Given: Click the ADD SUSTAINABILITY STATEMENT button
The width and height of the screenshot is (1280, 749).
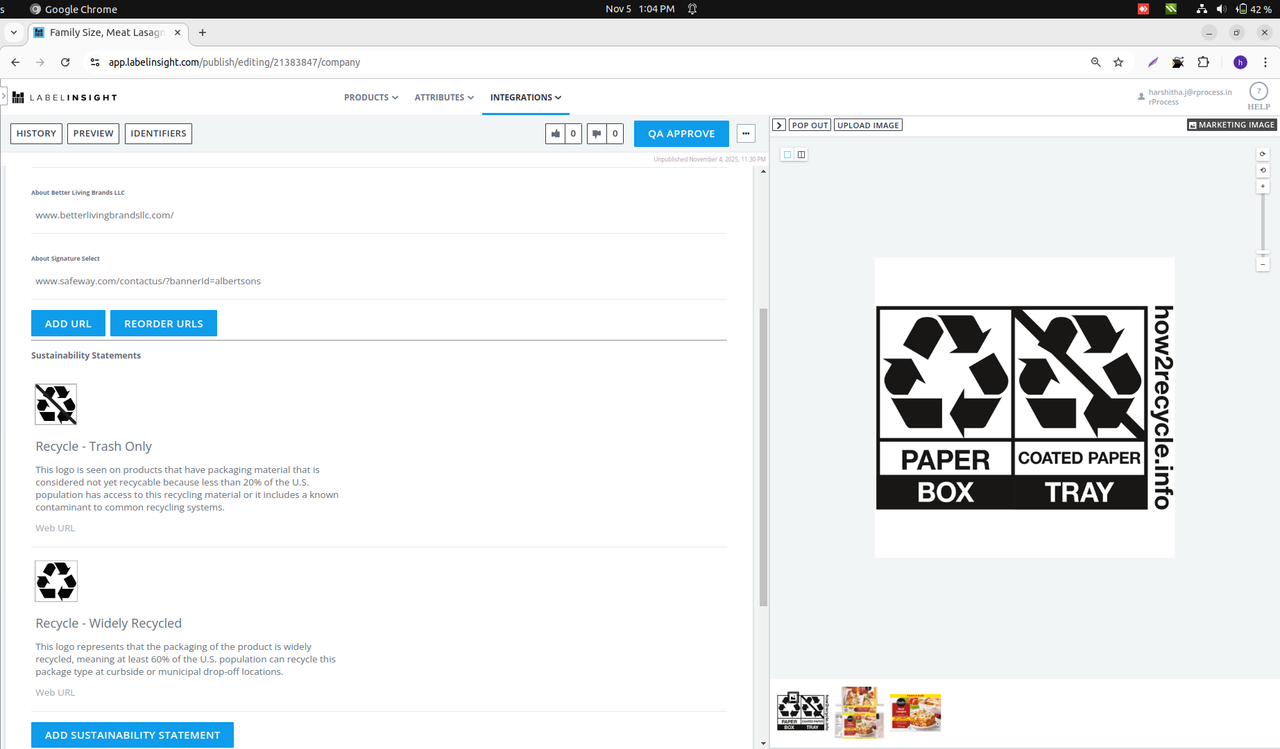Looking at the screenshot, I should point(132,734).
